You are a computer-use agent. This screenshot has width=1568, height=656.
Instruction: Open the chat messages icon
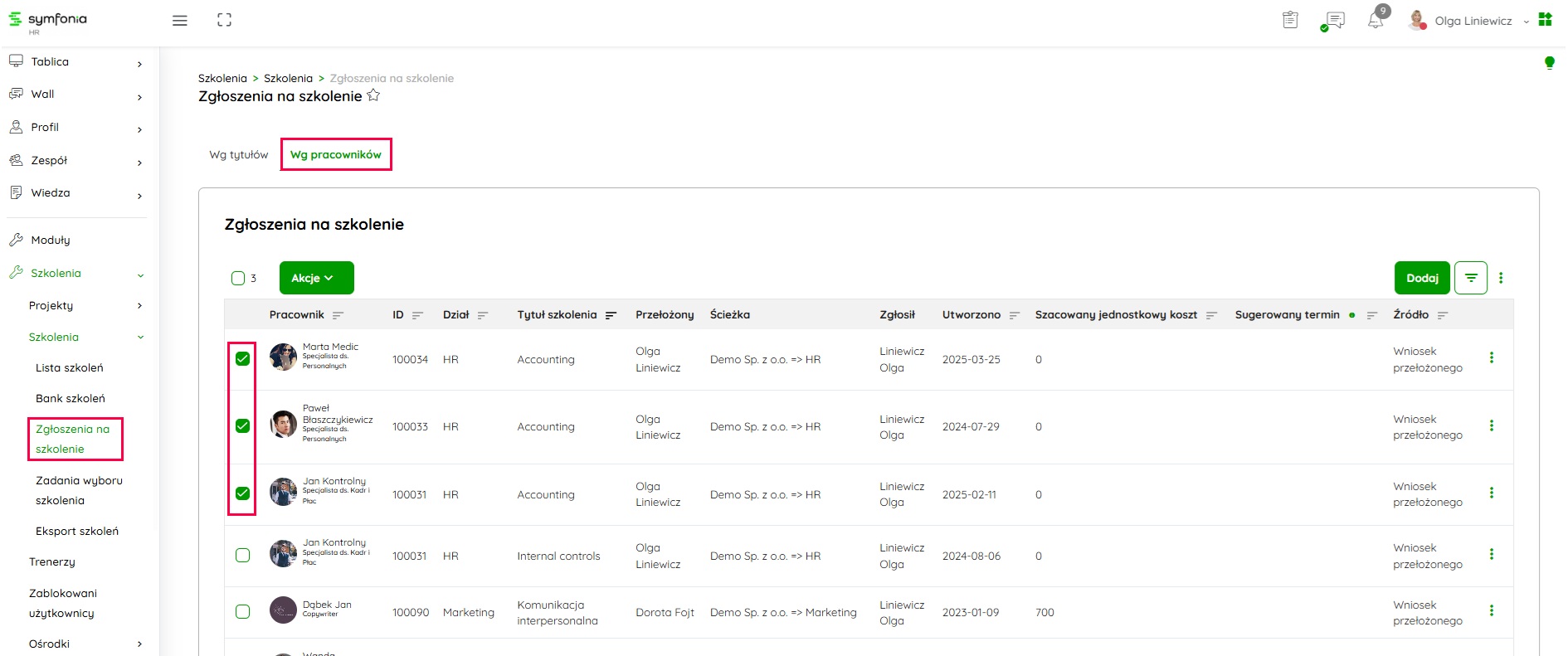pos(1334,21)
